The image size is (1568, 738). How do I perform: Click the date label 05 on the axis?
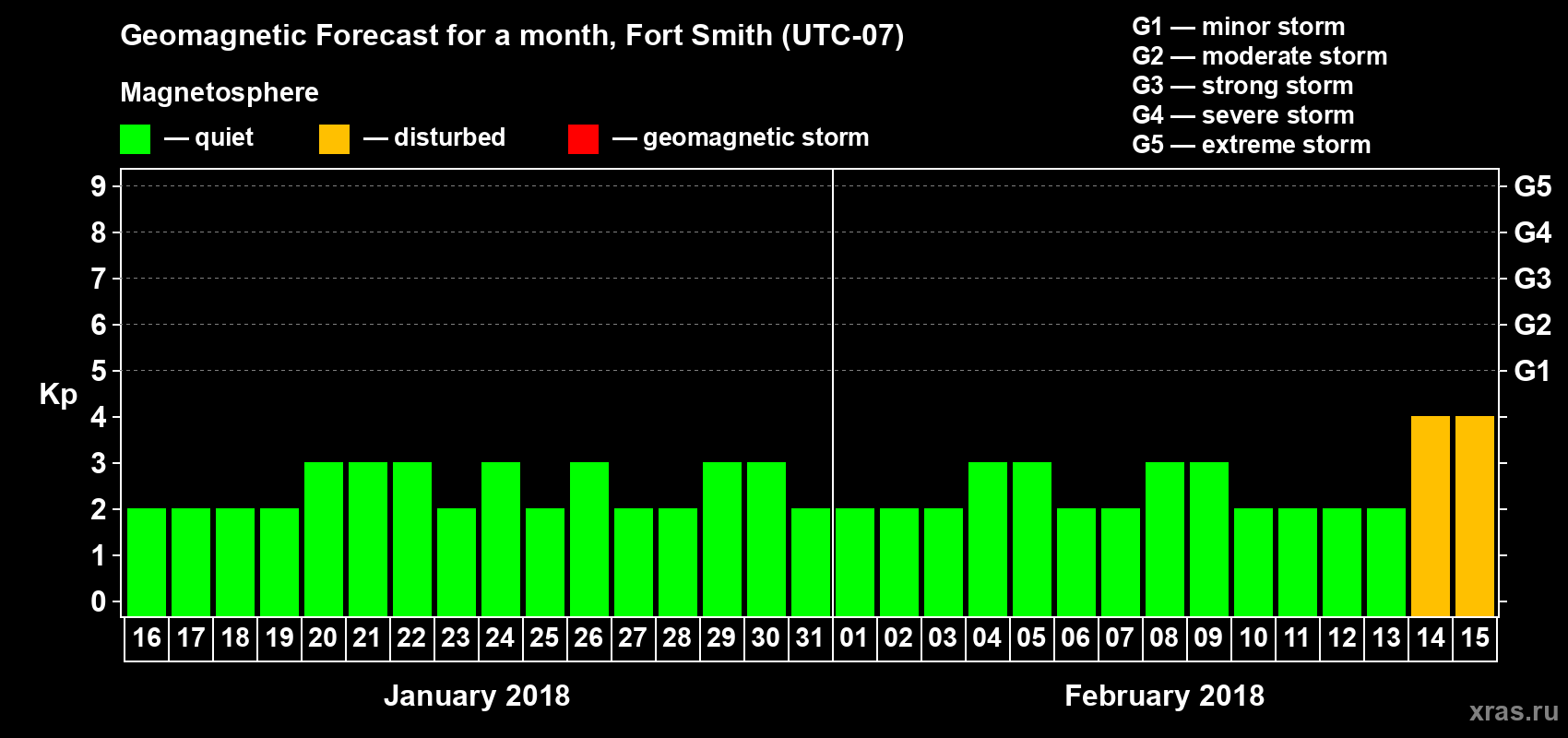(x=1032, y=638)
